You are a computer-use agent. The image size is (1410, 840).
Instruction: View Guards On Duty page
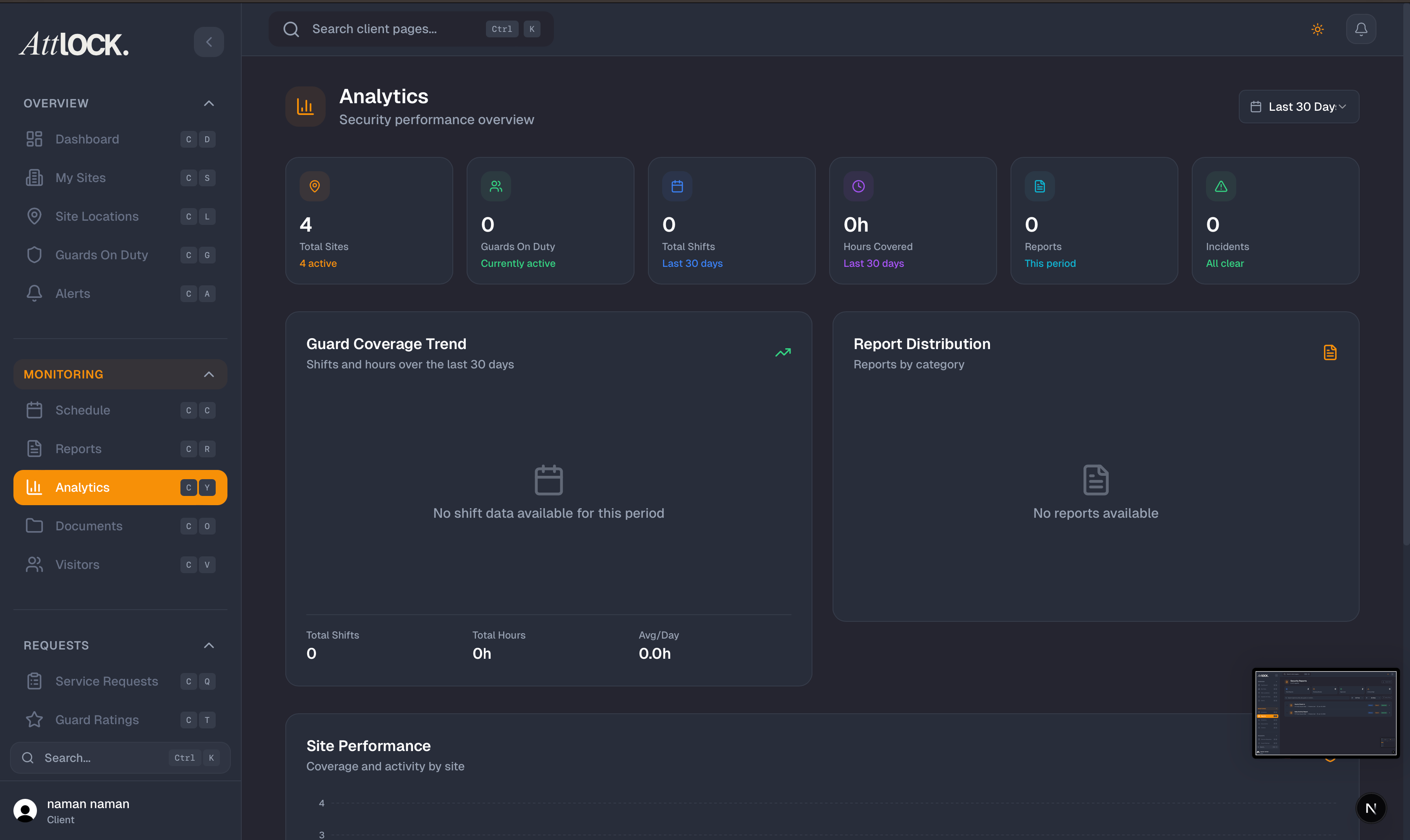pyautogui.click(x=102, y=255)
